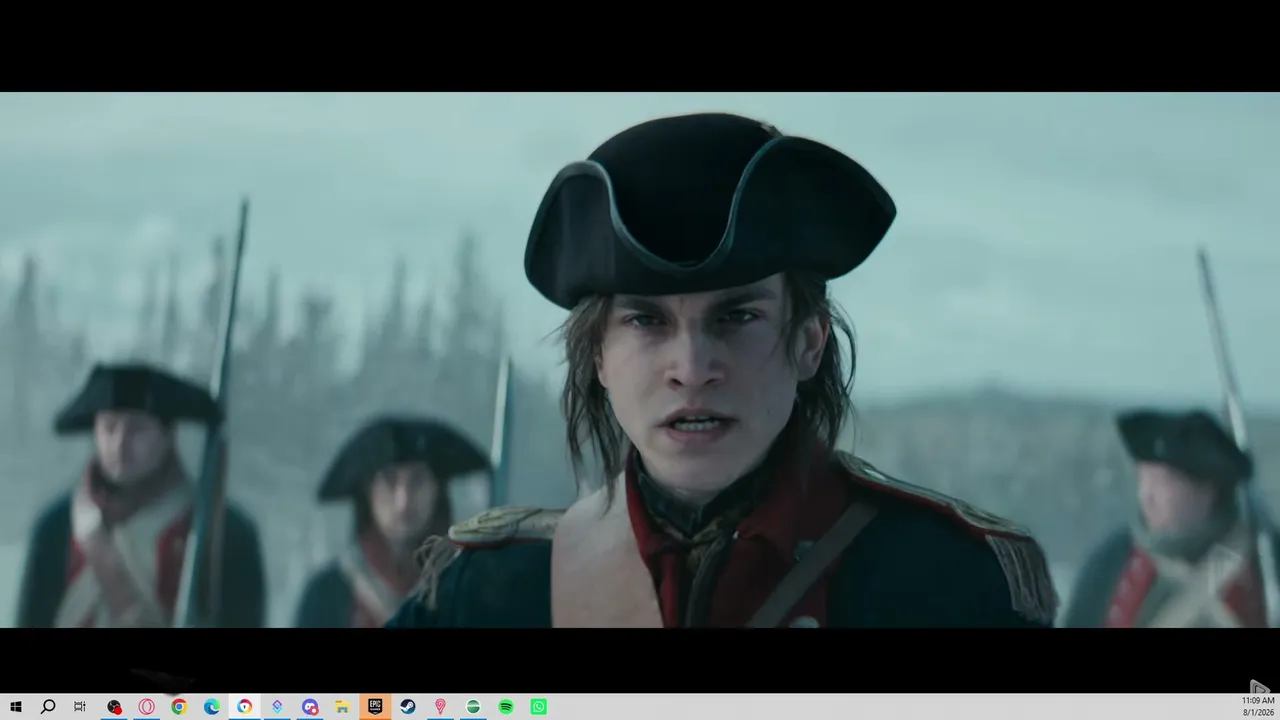This screenshot has height=720, width=1280.
Task: Open Microsoft Edge from the taskbar
Action: [x=212, y=707]
